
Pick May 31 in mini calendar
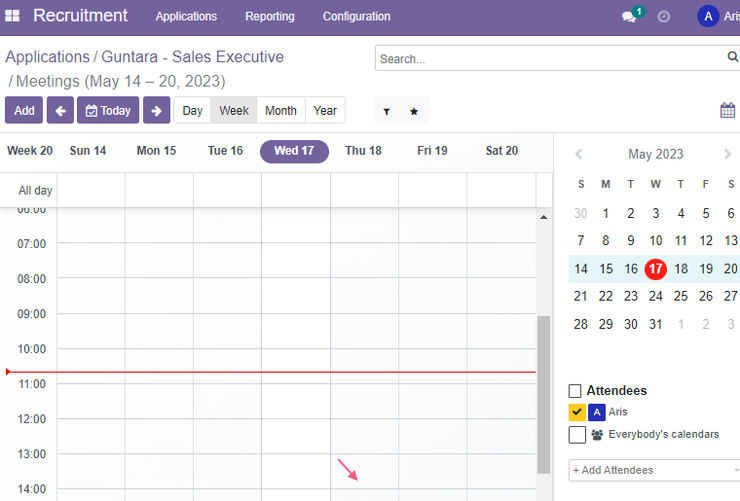656,325
